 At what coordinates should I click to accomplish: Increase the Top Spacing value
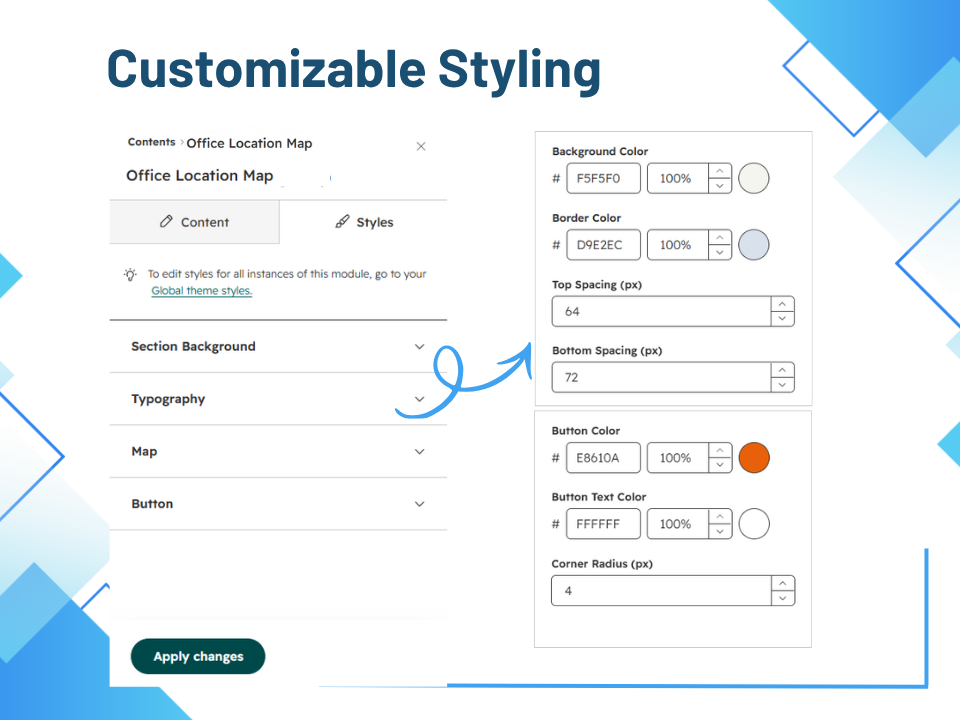click(x=782, y=304)
